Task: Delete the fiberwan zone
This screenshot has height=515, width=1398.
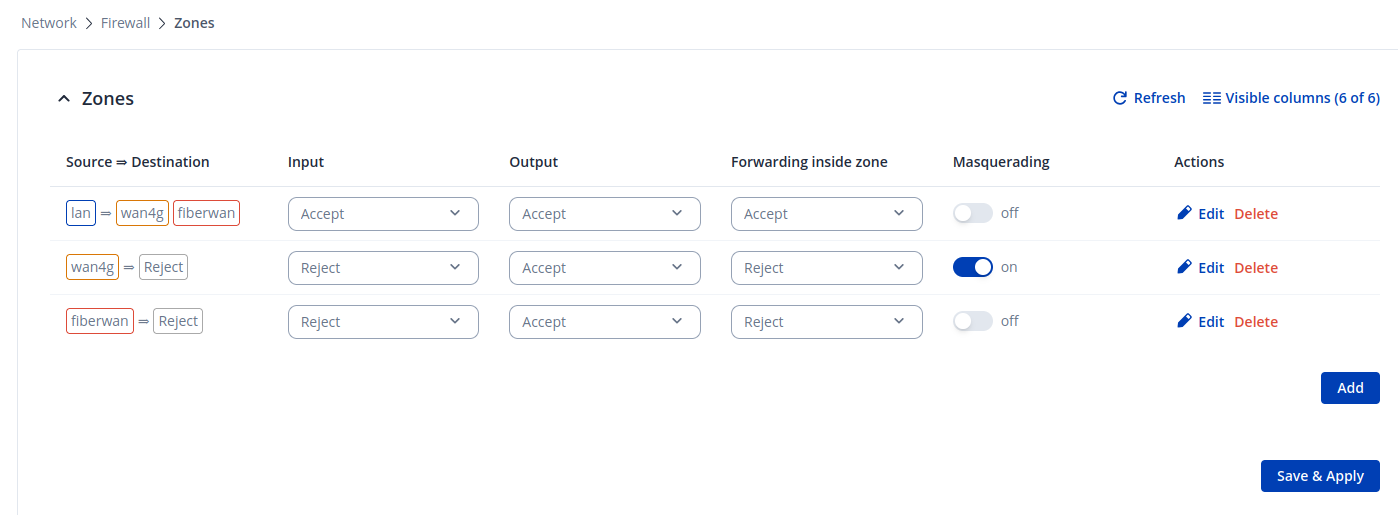Action: [1256, 322]
